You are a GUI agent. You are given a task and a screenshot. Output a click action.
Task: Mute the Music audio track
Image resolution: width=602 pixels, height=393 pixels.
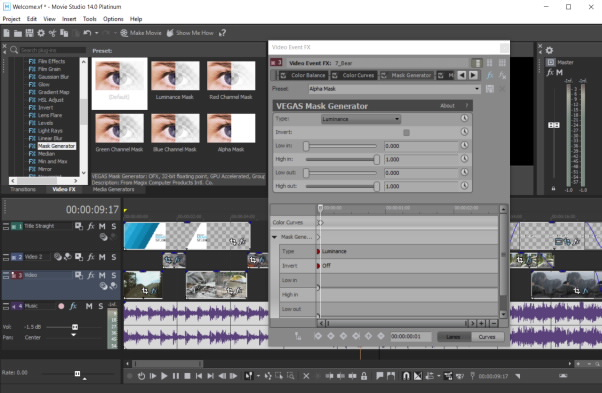(x=89, y=306)
